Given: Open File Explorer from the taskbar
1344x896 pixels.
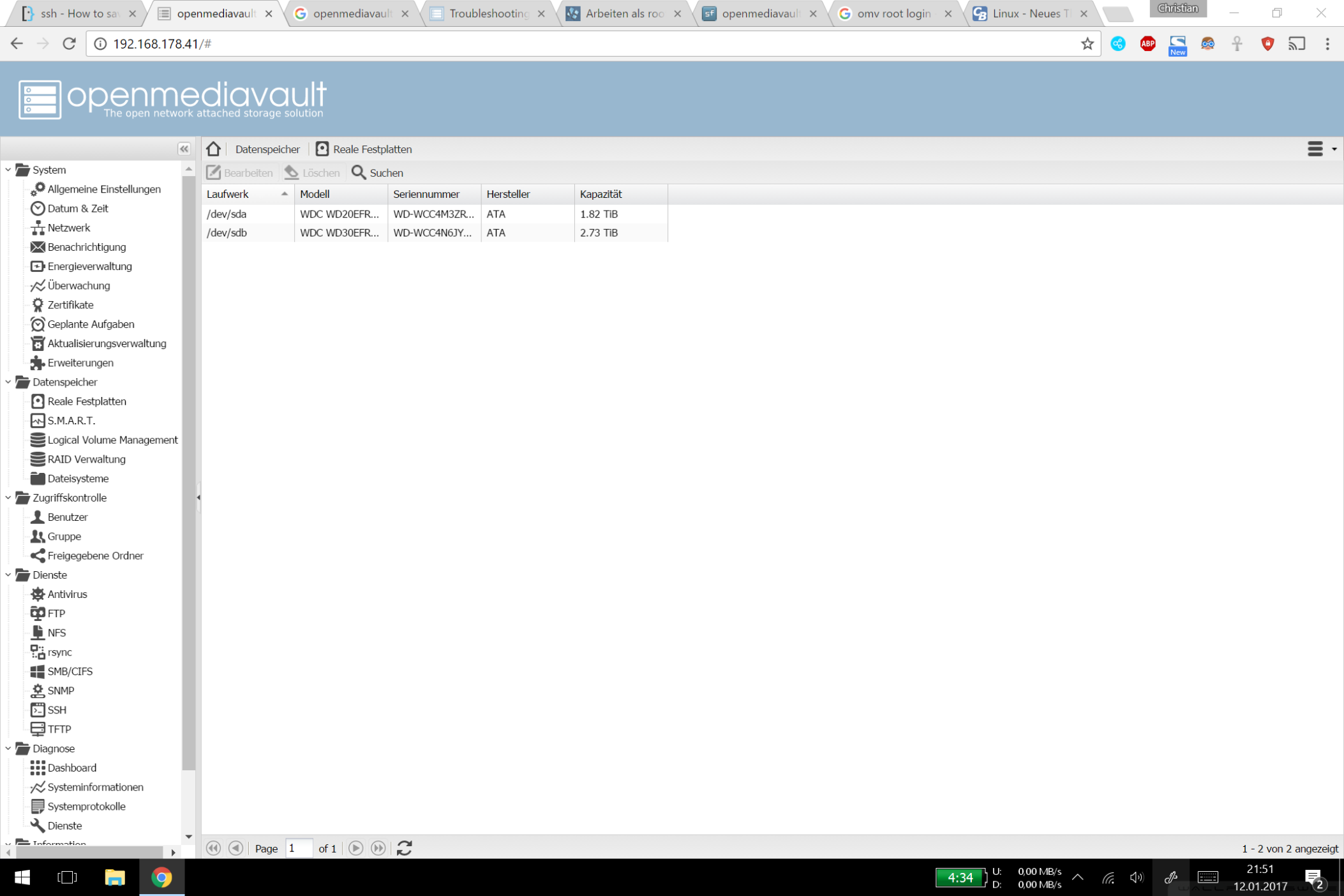Looking at the screenshot, I should (114, 877).
